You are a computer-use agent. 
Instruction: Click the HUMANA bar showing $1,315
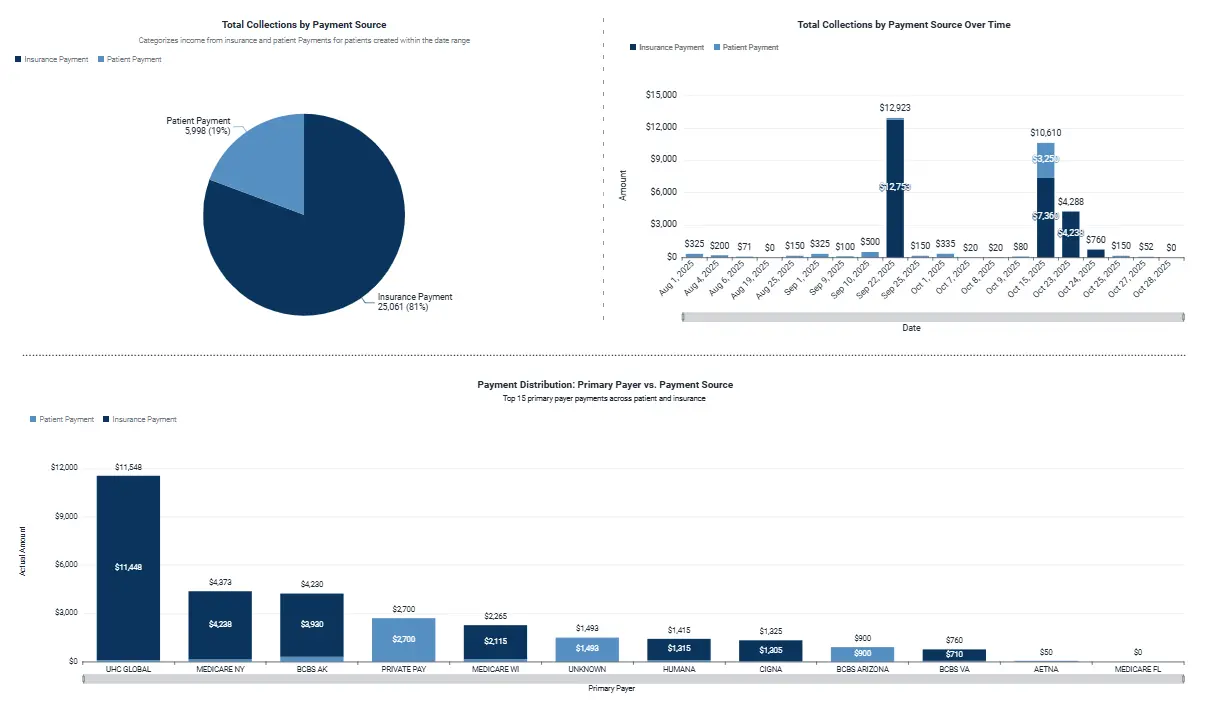(678, 649)
